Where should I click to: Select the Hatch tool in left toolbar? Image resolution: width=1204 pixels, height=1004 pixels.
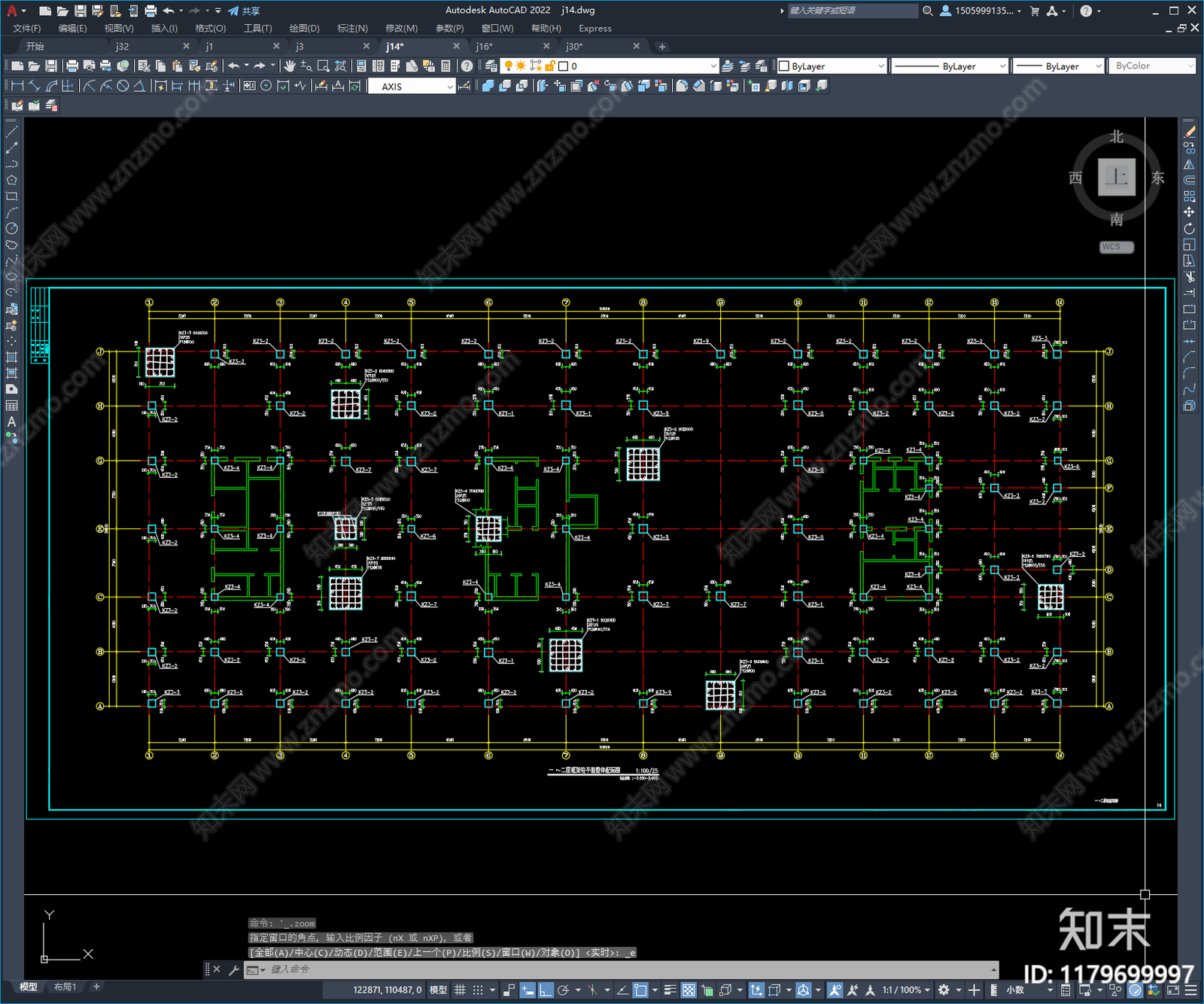coord(11,357)
